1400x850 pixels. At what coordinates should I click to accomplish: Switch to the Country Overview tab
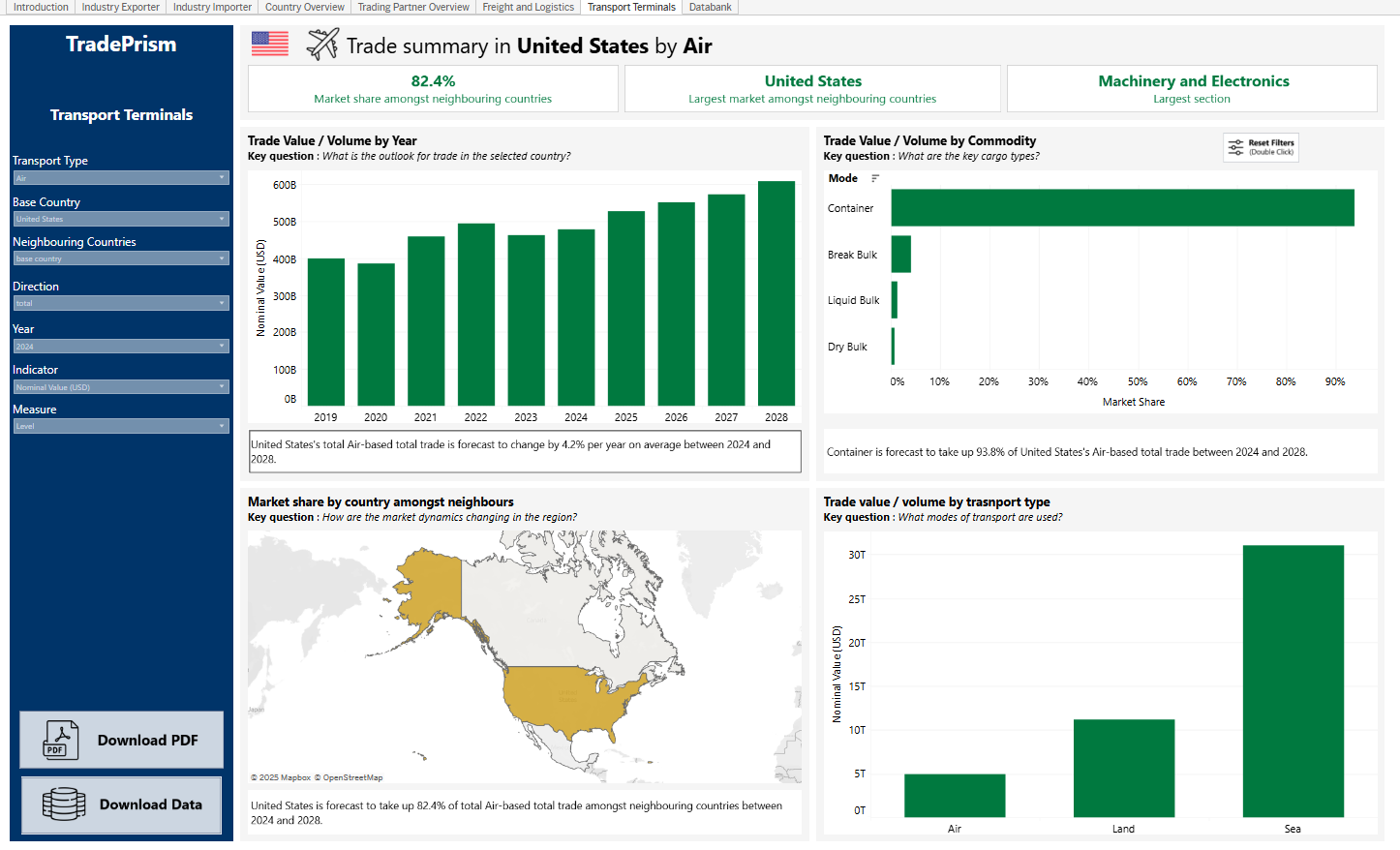pyautogui.click(x=304, y=7)
